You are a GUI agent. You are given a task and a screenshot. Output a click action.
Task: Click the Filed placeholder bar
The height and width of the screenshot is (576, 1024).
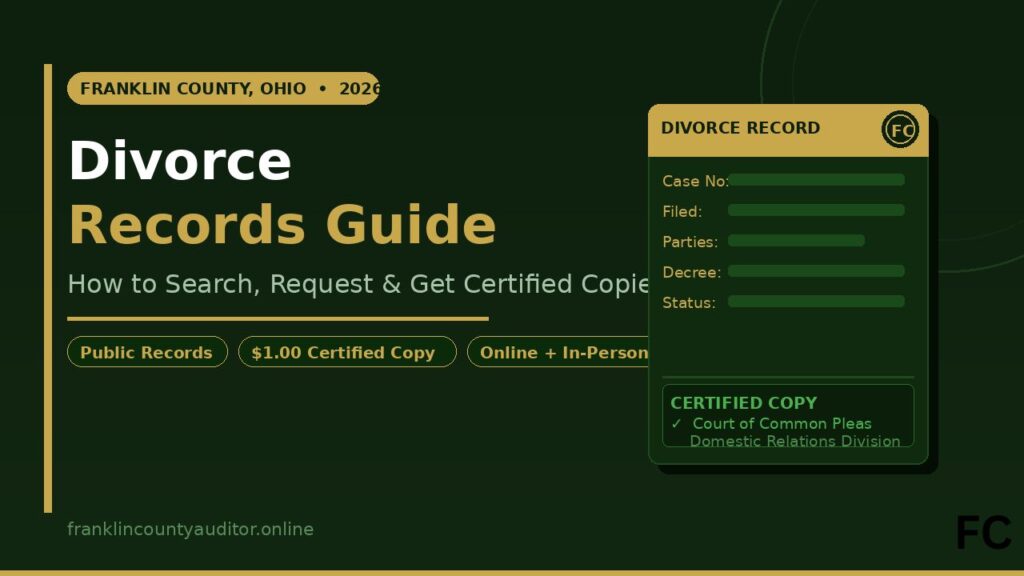pos(816,210)
